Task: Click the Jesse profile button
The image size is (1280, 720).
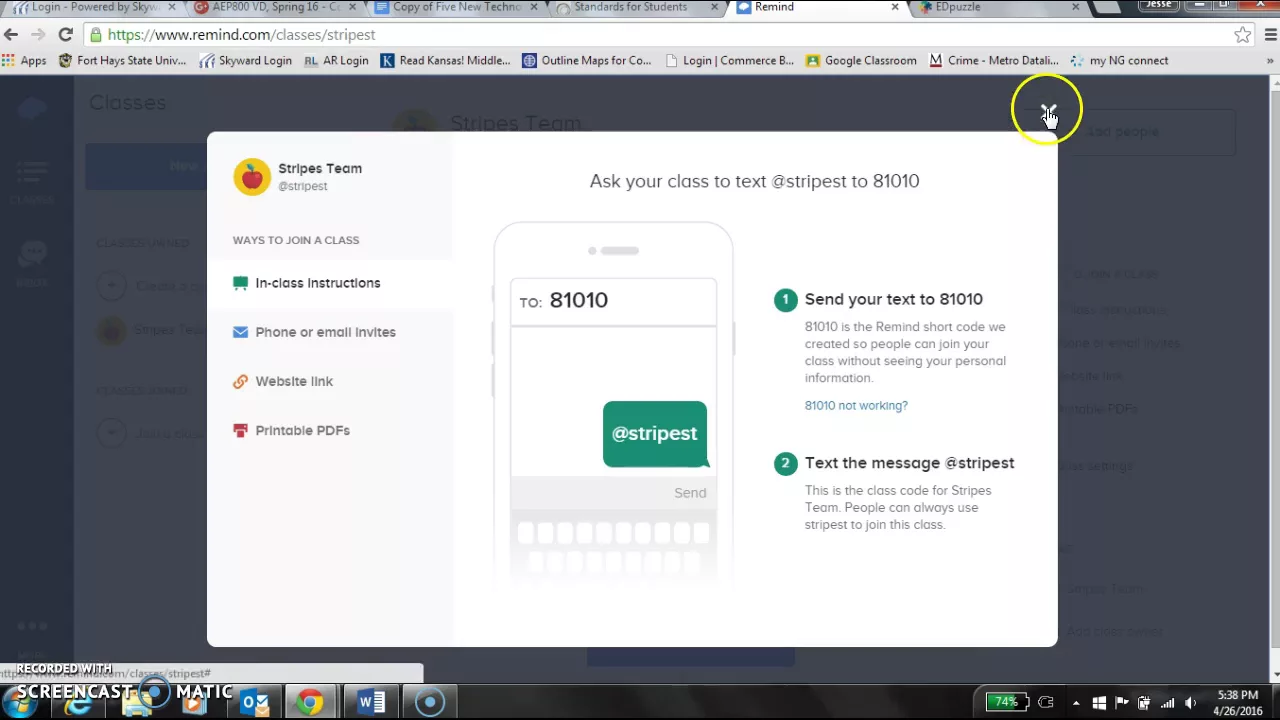Action: [1159, 6]
